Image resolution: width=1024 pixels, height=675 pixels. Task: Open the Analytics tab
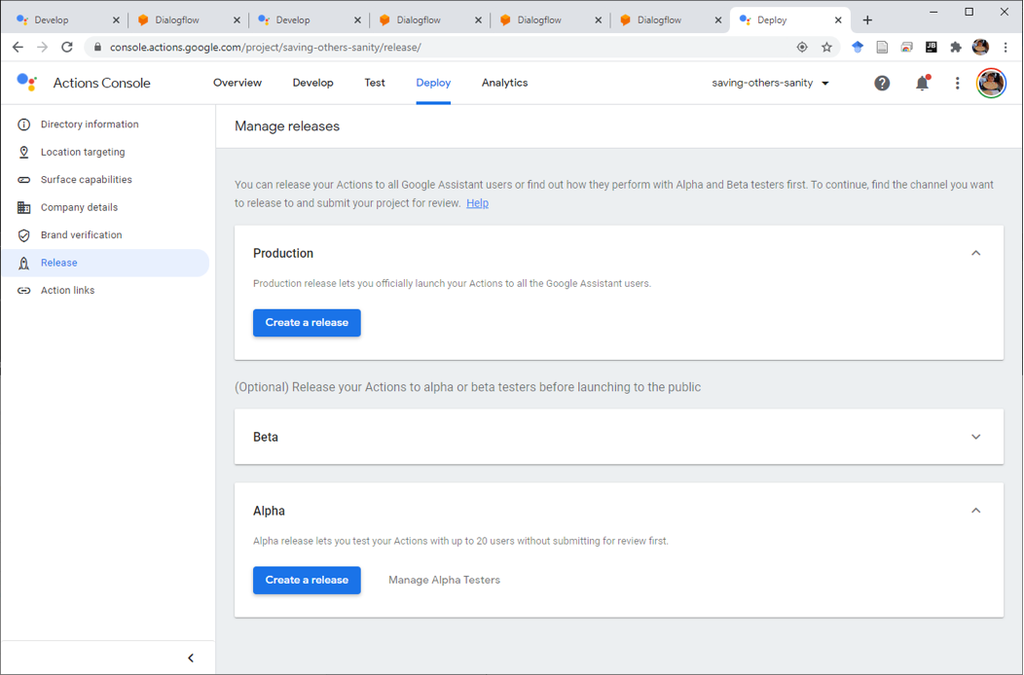pos(505,83)
